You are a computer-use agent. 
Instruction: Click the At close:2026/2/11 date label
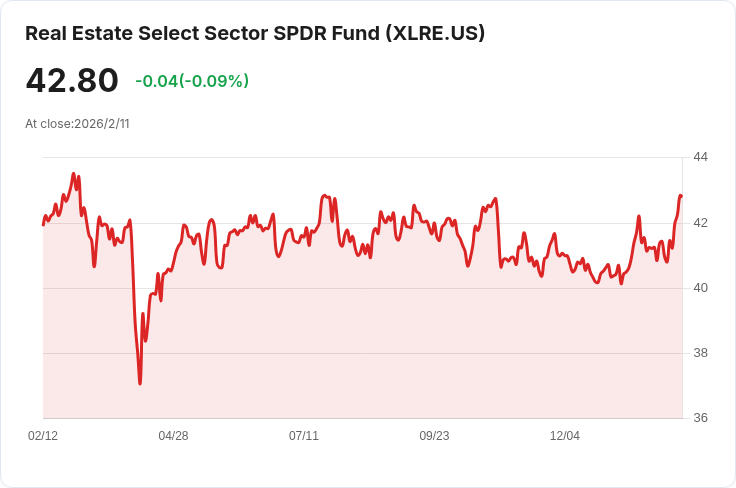pos(77,124)
